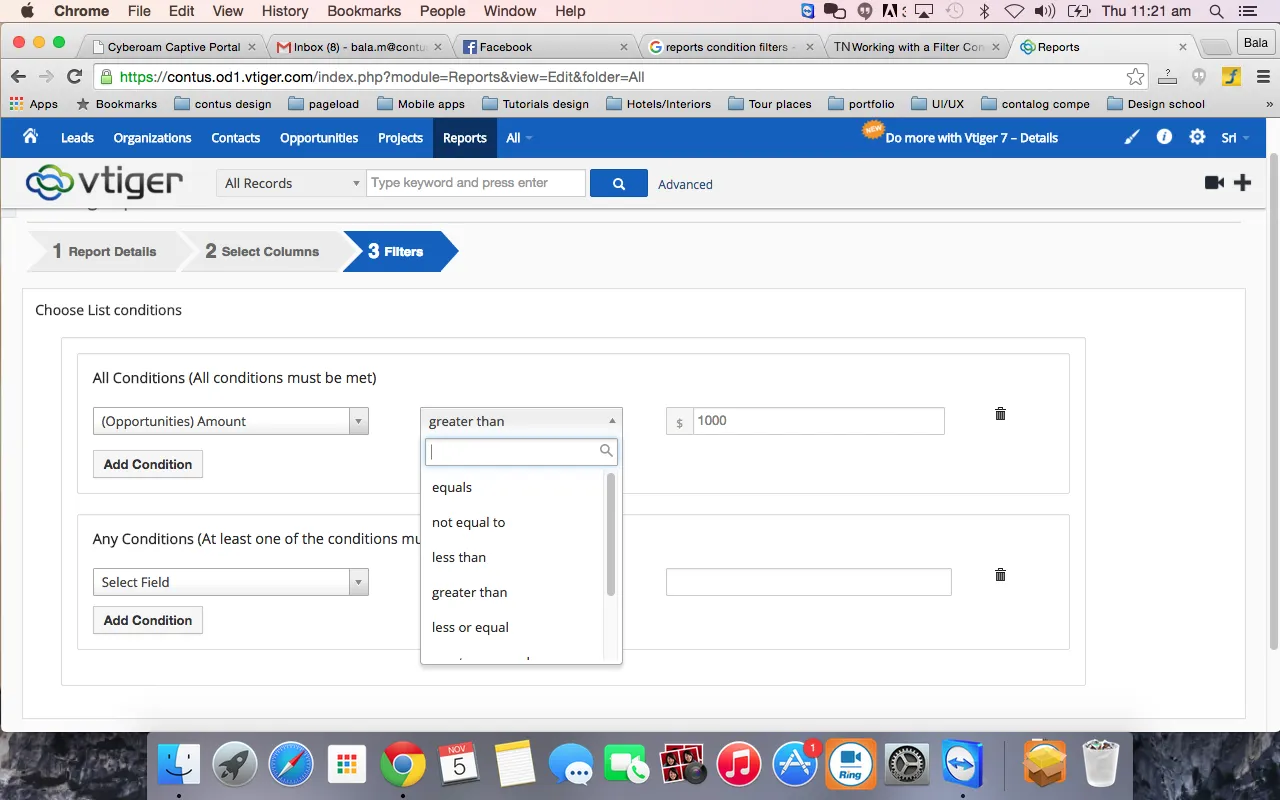Open iTunes from the Dock
The width and height of the screenshot is (1280, 800).
click(739, 766)
